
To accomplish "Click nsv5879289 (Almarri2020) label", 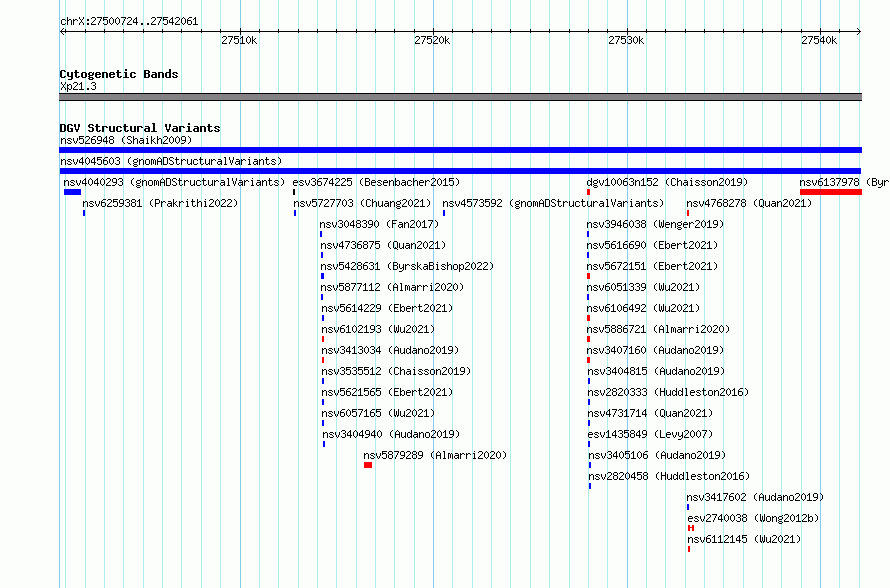I will click(435, 455).
